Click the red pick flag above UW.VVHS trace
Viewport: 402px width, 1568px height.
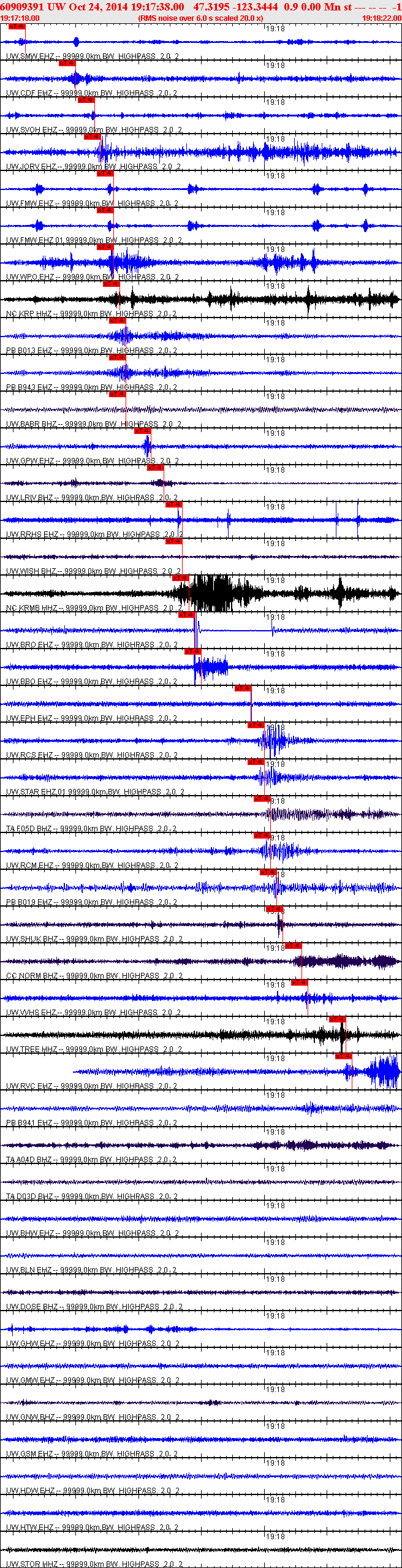click(300, 983)
